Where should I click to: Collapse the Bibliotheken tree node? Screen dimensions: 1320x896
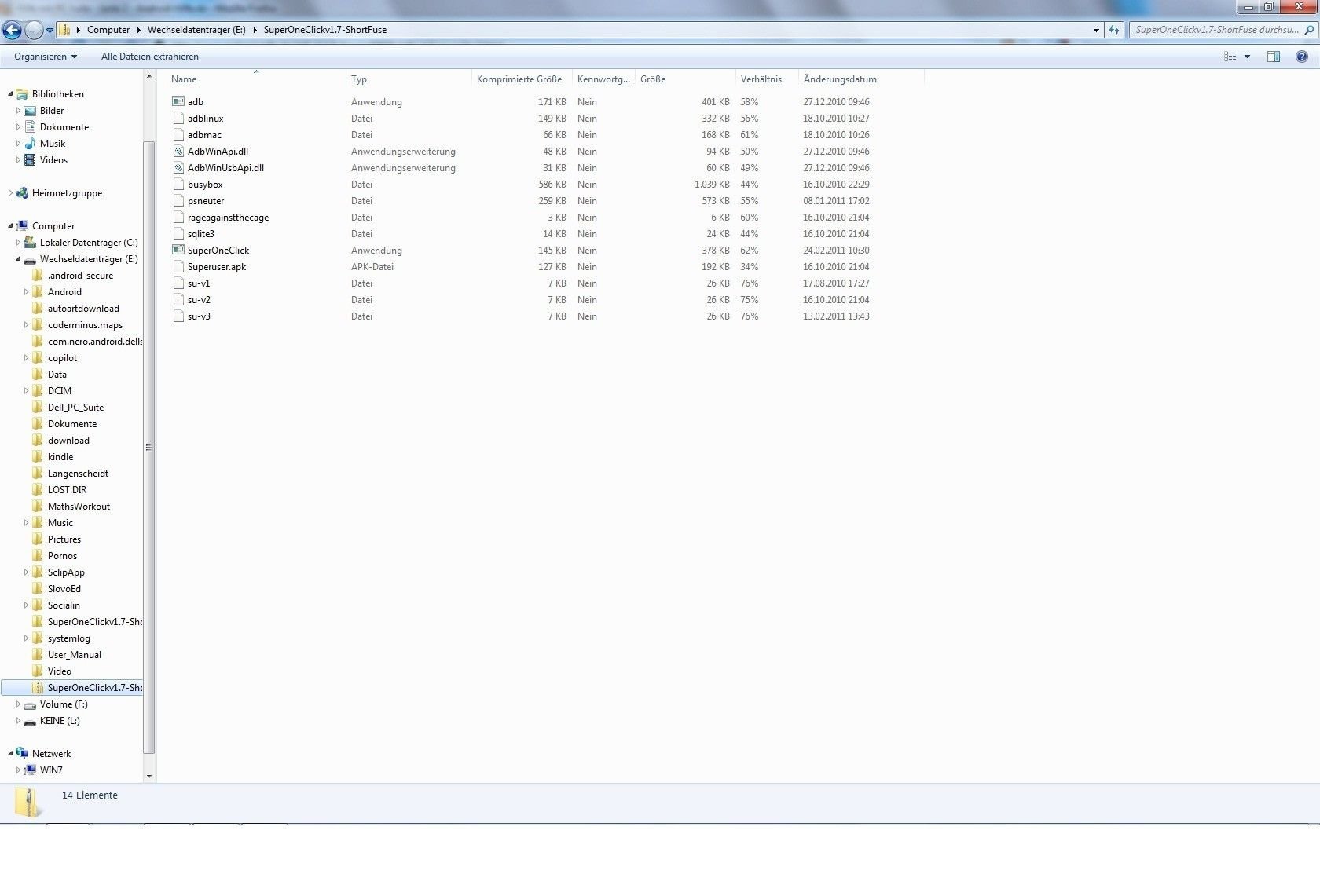pyautogui.click(x=10, y=94)
